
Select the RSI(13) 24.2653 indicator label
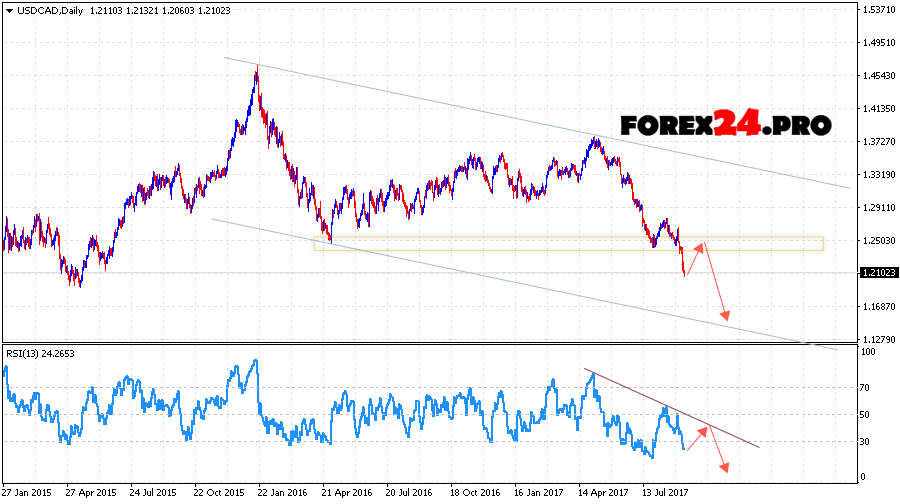tap(40, 353)
